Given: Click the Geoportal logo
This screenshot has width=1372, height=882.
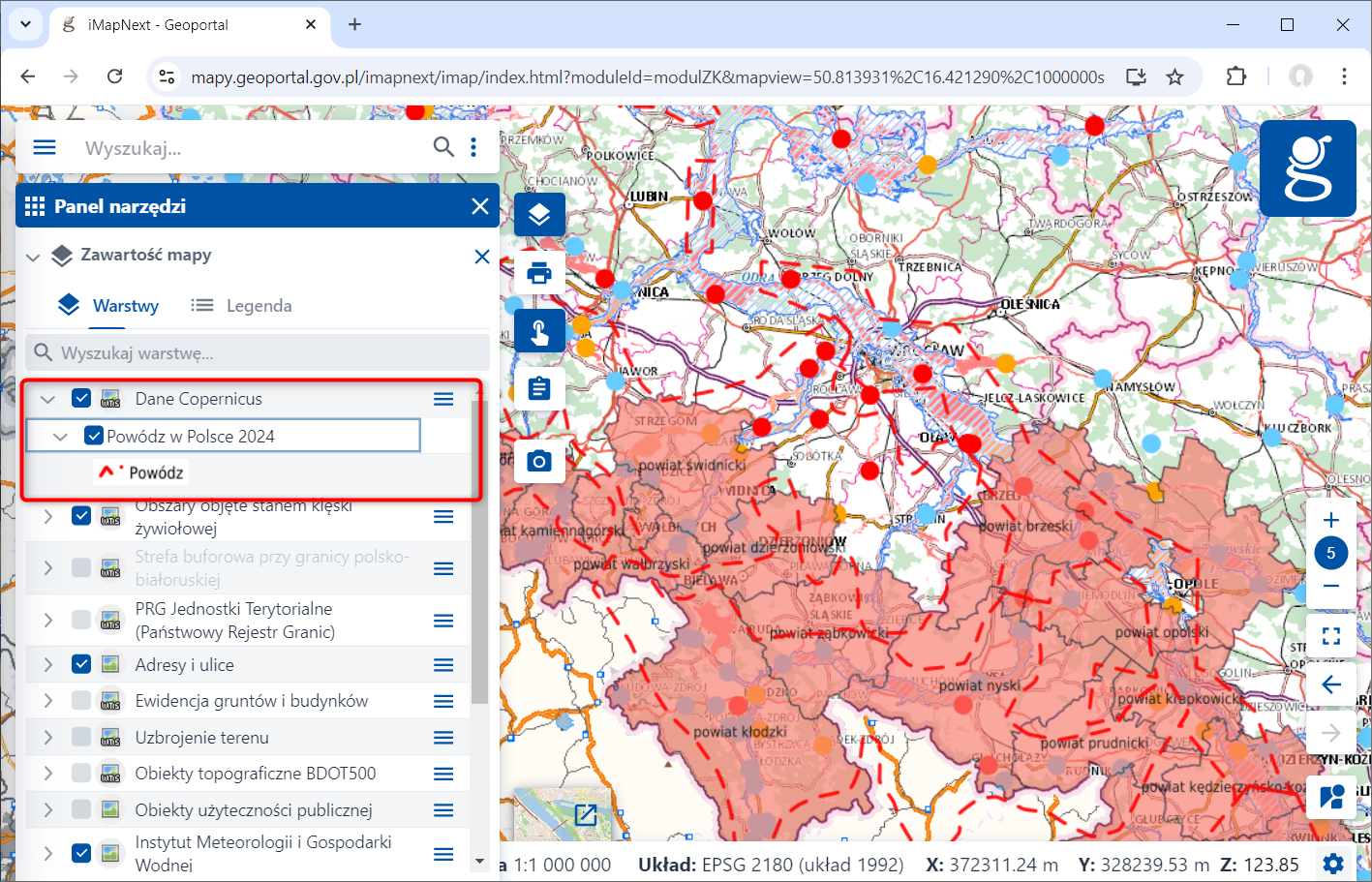Looking at the screenshot, I should (x=1307, y=167).
